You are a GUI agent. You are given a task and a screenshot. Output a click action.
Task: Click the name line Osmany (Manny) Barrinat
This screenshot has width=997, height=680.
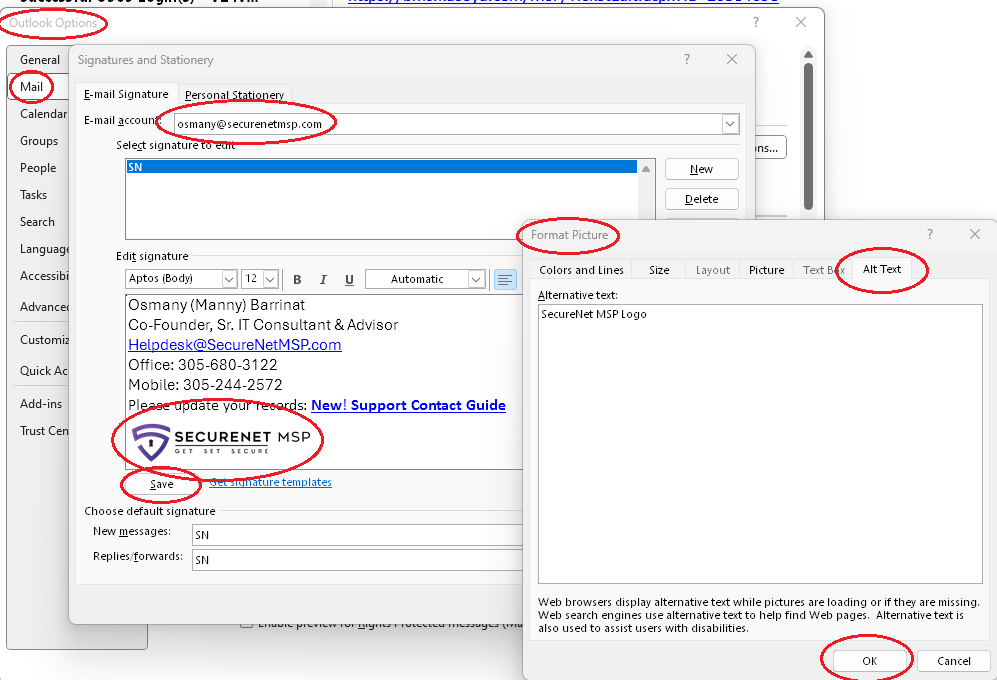(x=217, y=305)
